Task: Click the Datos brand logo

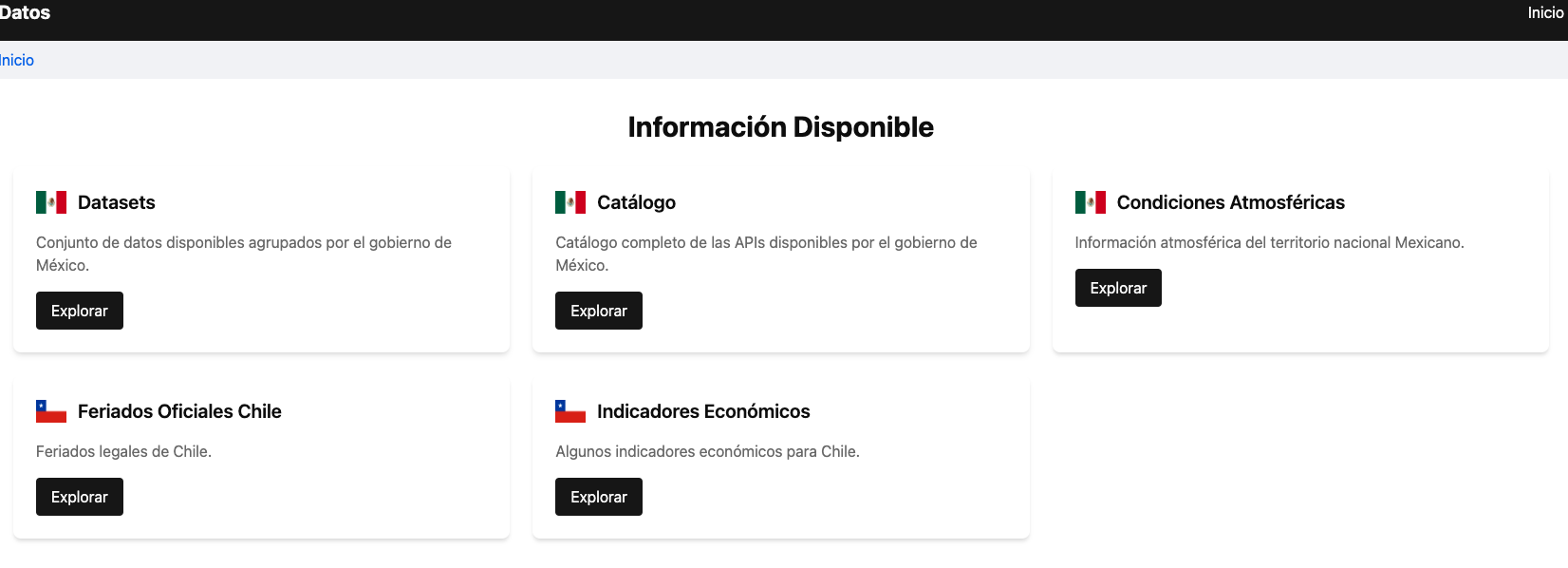Action: [25, 13]
